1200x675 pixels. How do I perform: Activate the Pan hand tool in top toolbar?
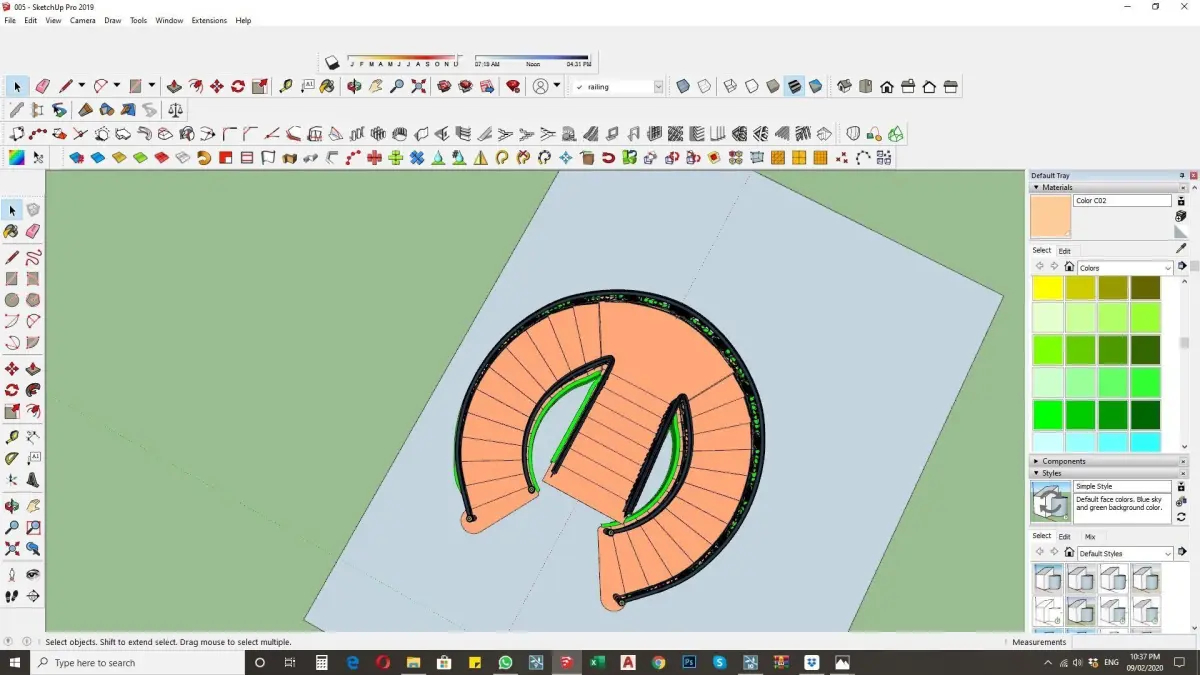[x=375, y=87]
